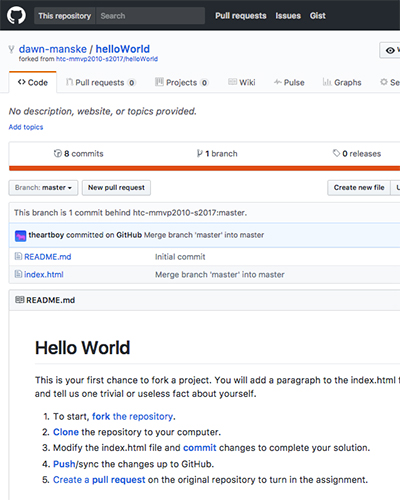Click the New pull request button
Screen dimensions: 400x500
pyautogui.click(x=116, y=188)
